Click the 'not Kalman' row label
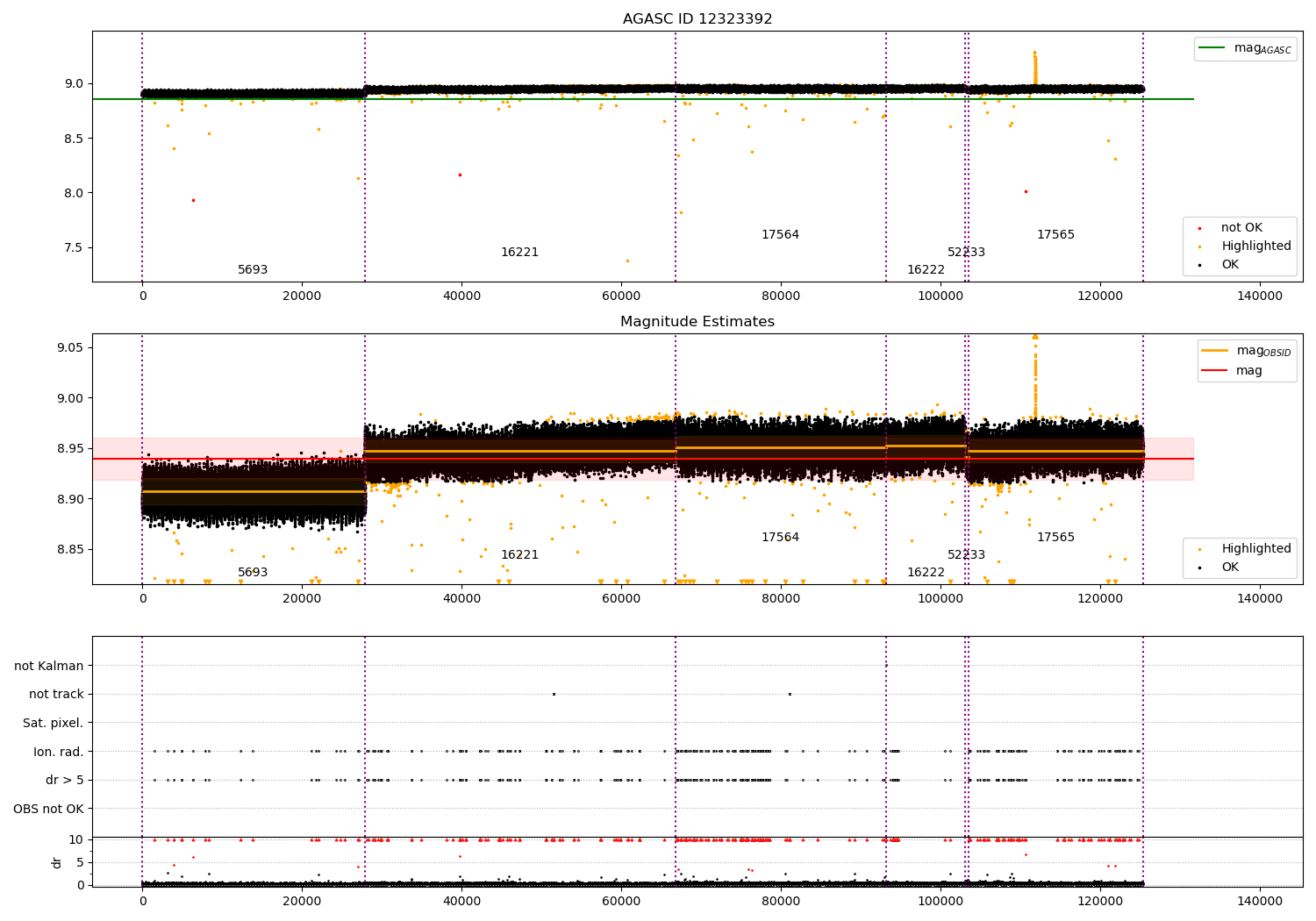The width and height of the screenshot is (1316, 921). click(x=49, y=667)
